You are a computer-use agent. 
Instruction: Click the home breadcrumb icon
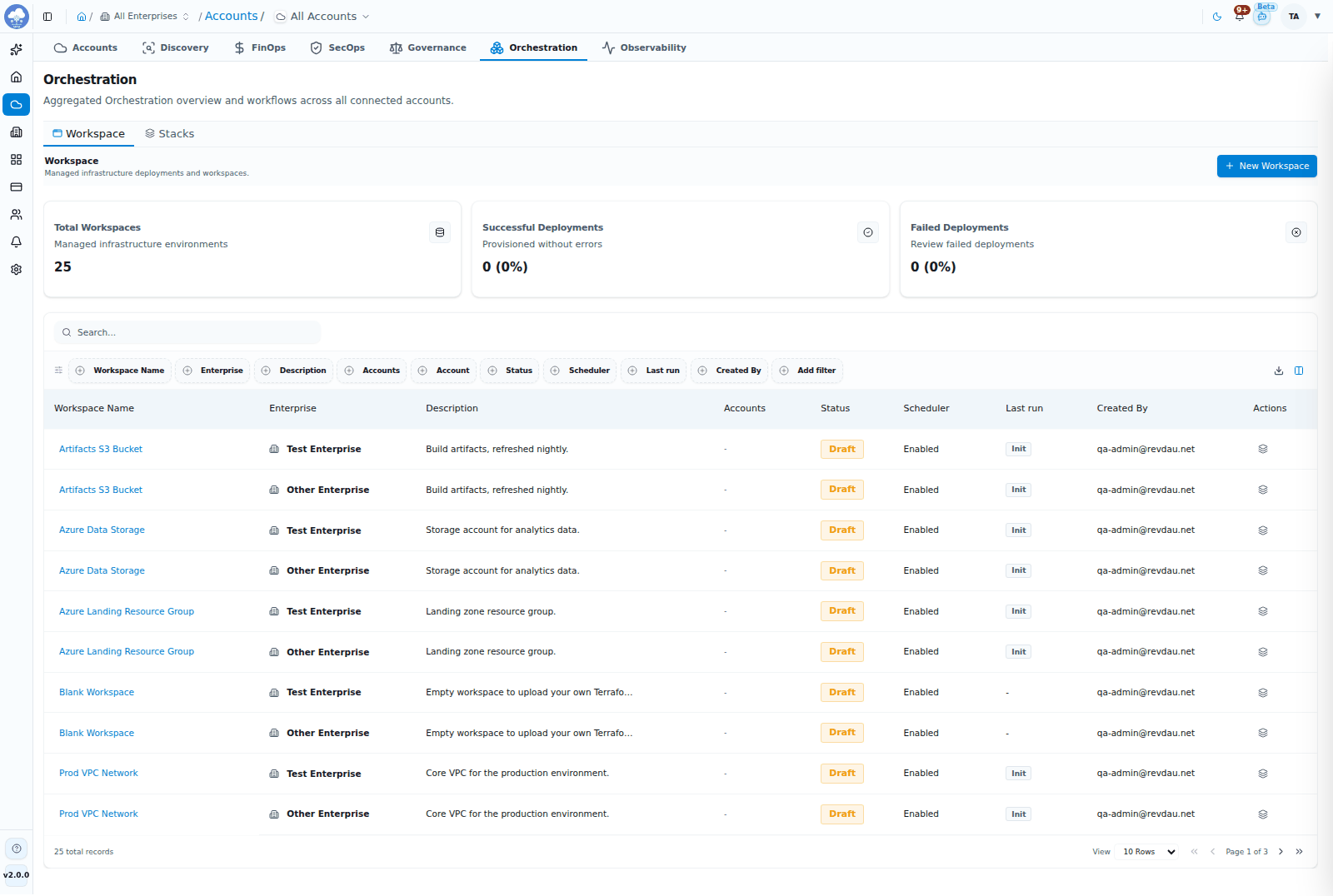click(82, 17)
